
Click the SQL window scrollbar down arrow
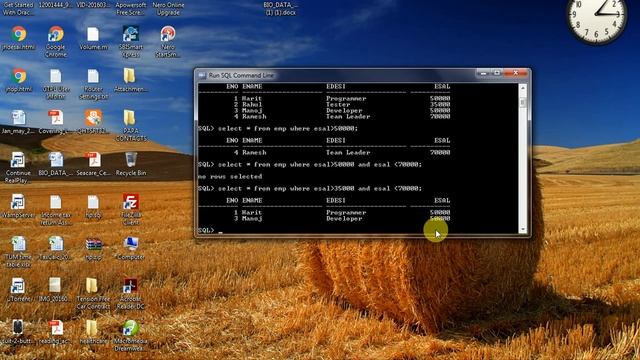pos(523,230)
